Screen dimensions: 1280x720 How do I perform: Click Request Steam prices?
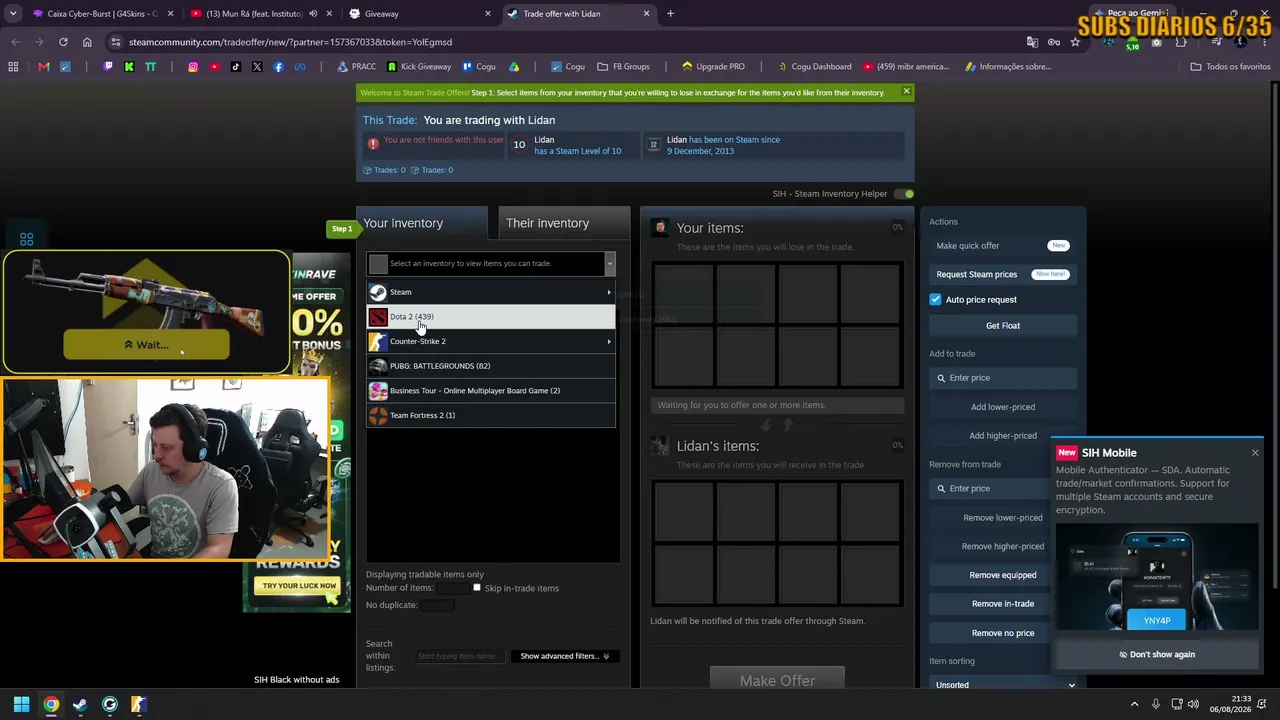tap(1003, 274)
